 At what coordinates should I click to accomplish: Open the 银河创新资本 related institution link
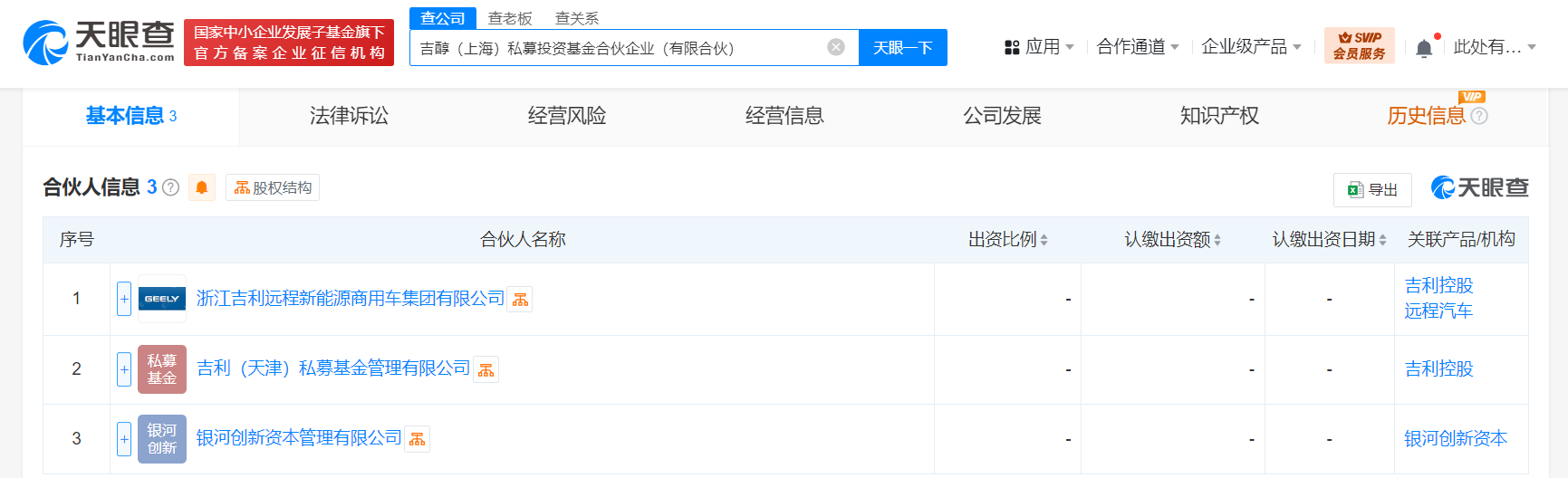[1456, 439]
